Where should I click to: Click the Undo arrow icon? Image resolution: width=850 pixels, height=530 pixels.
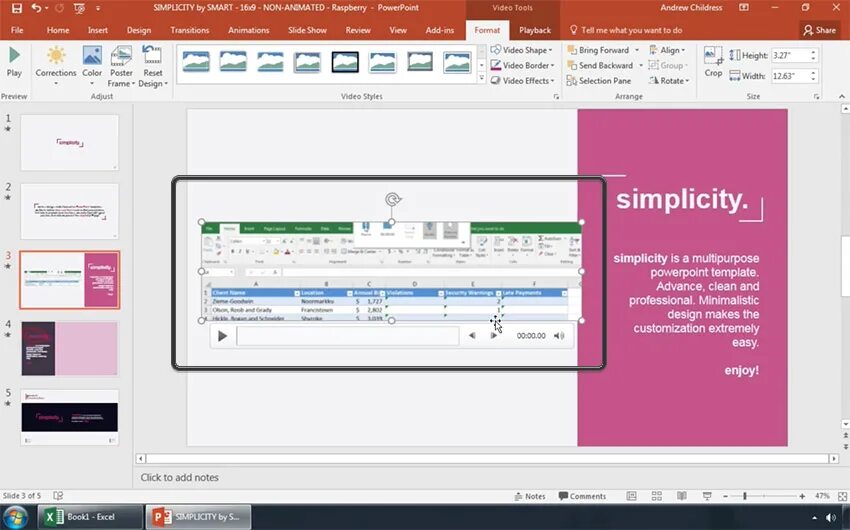36,8
